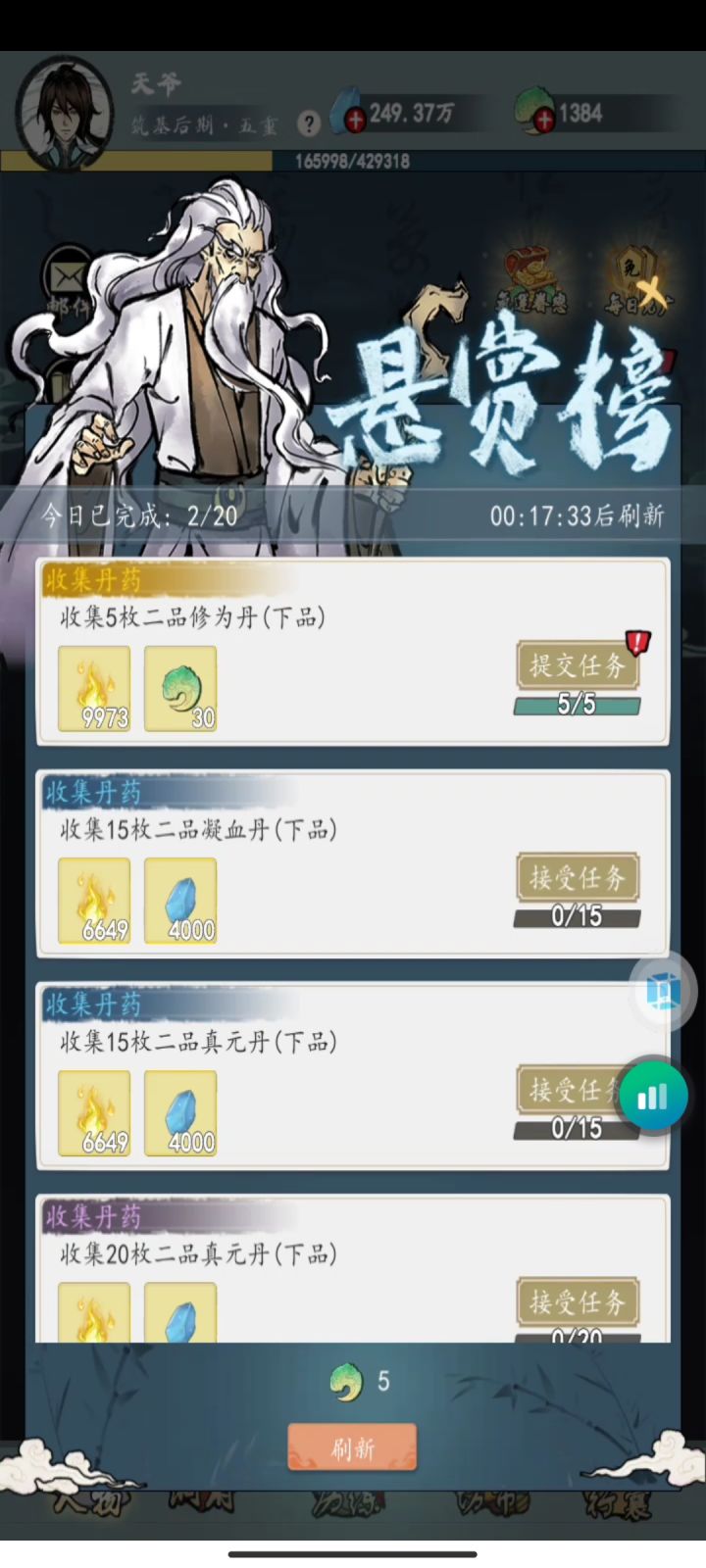This screenshot has width=706, height=1568.
Task: Tap the player avatar portrait
Action: coord(64,113)
